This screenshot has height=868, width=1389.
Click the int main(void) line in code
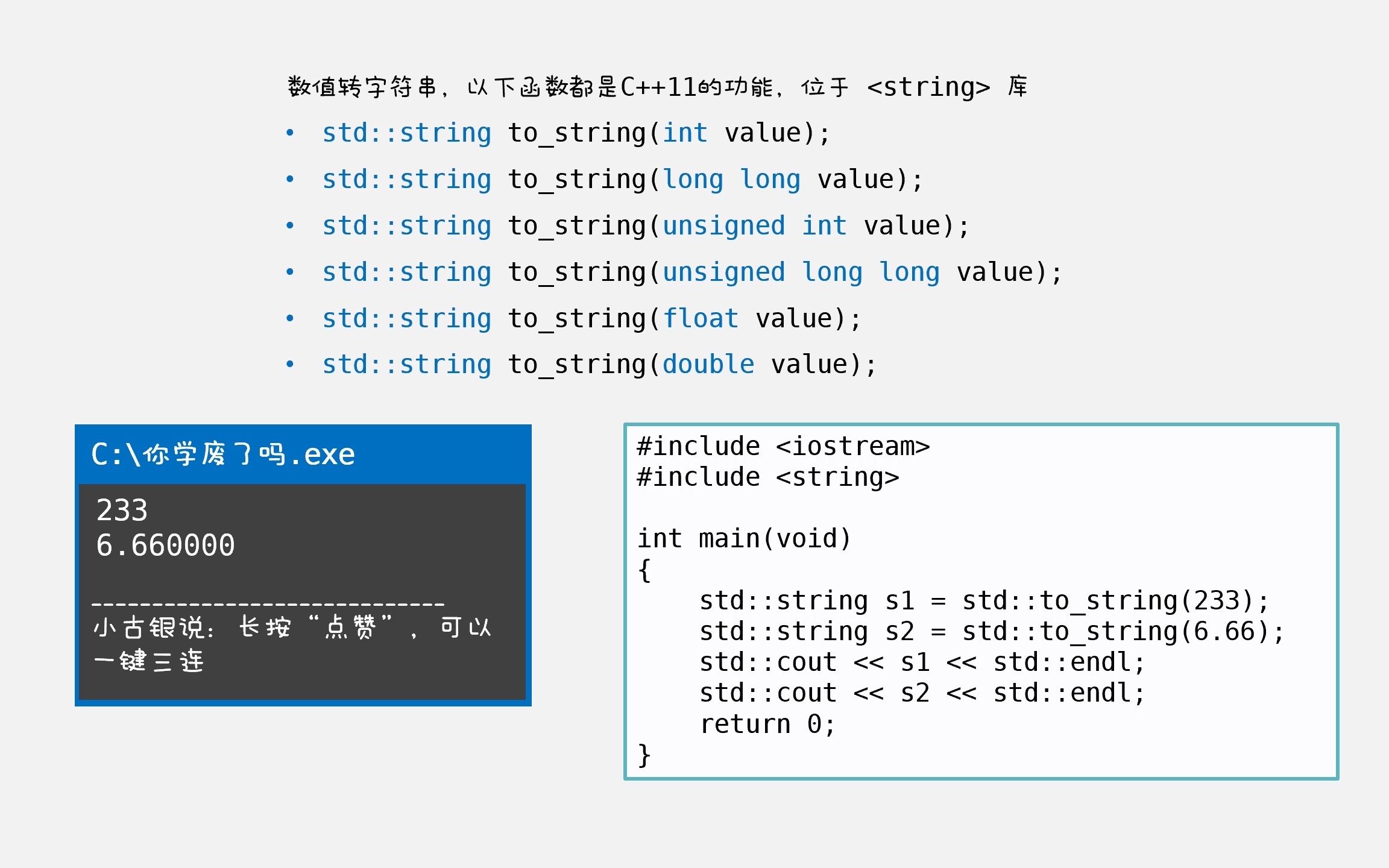click(744, 538)
